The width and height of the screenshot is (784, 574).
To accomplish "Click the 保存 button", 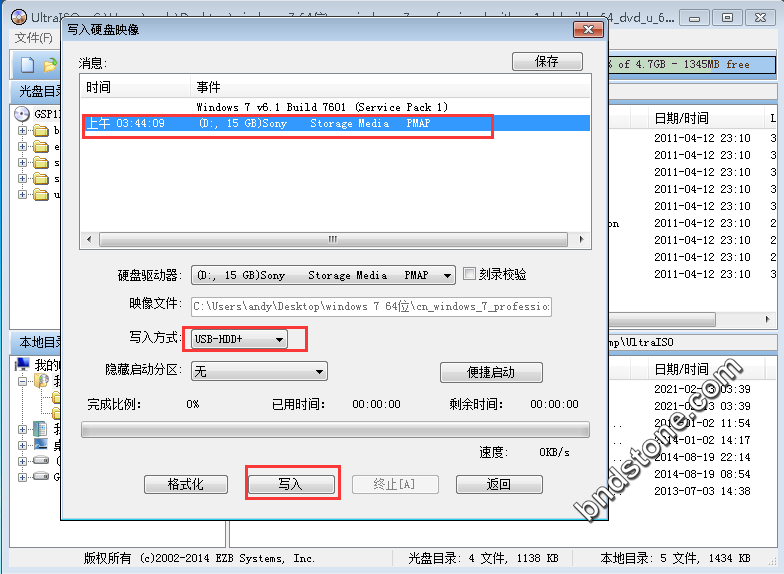I will [547, 62].
